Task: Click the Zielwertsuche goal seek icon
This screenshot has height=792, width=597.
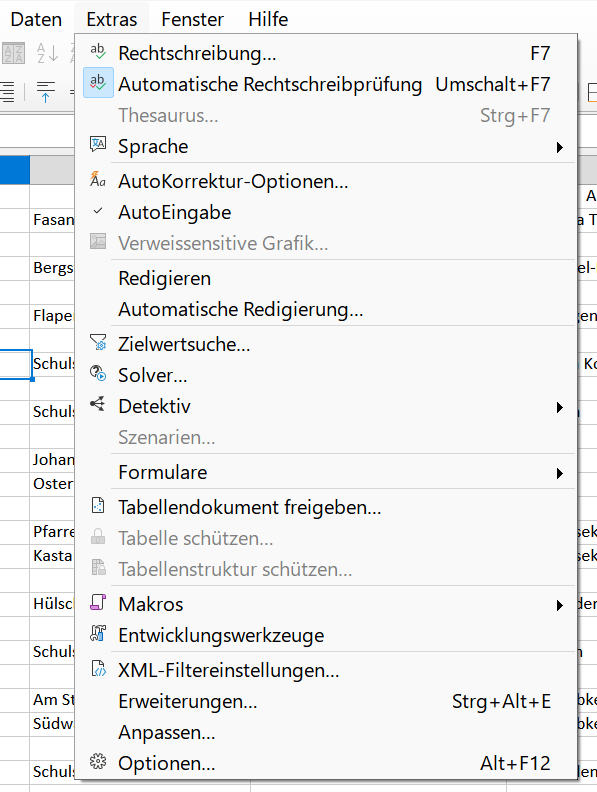Action: tap(98, 343)
